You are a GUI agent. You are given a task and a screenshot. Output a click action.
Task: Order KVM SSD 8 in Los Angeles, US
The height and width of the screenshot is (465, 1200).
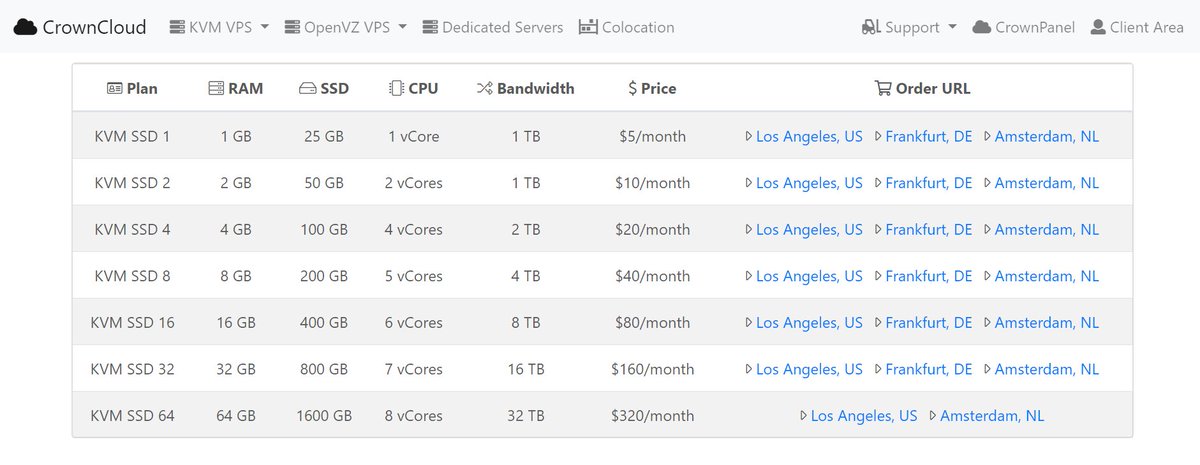click(809, 276)
